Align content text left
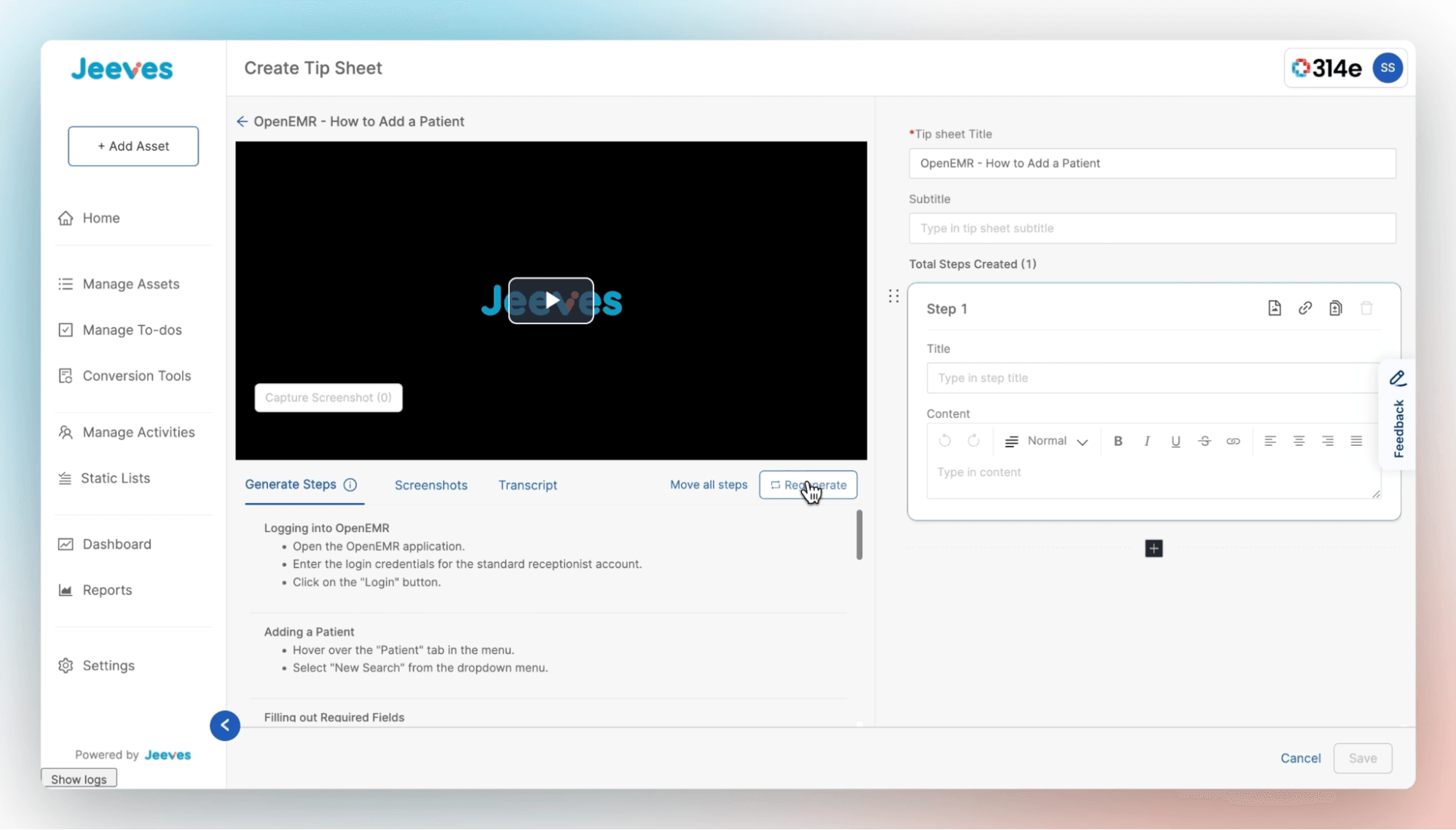The width and height of the screenshot is (1456, 830). point(1270,441)
